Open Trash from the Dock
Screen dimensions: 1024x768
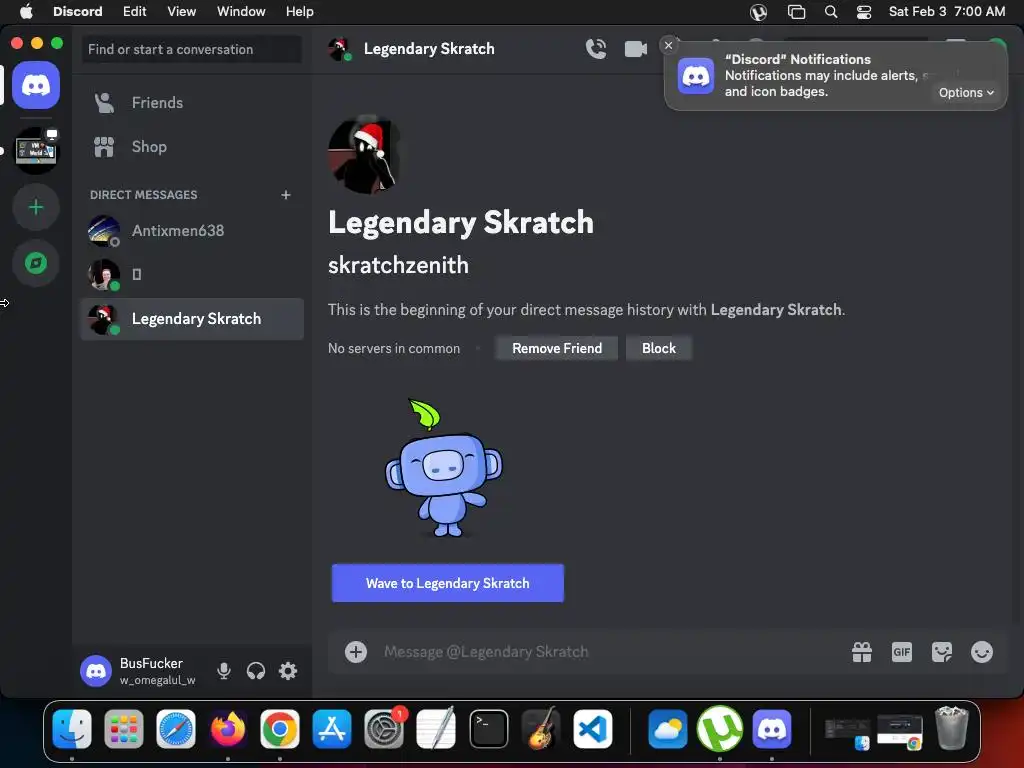click(952, 728)
